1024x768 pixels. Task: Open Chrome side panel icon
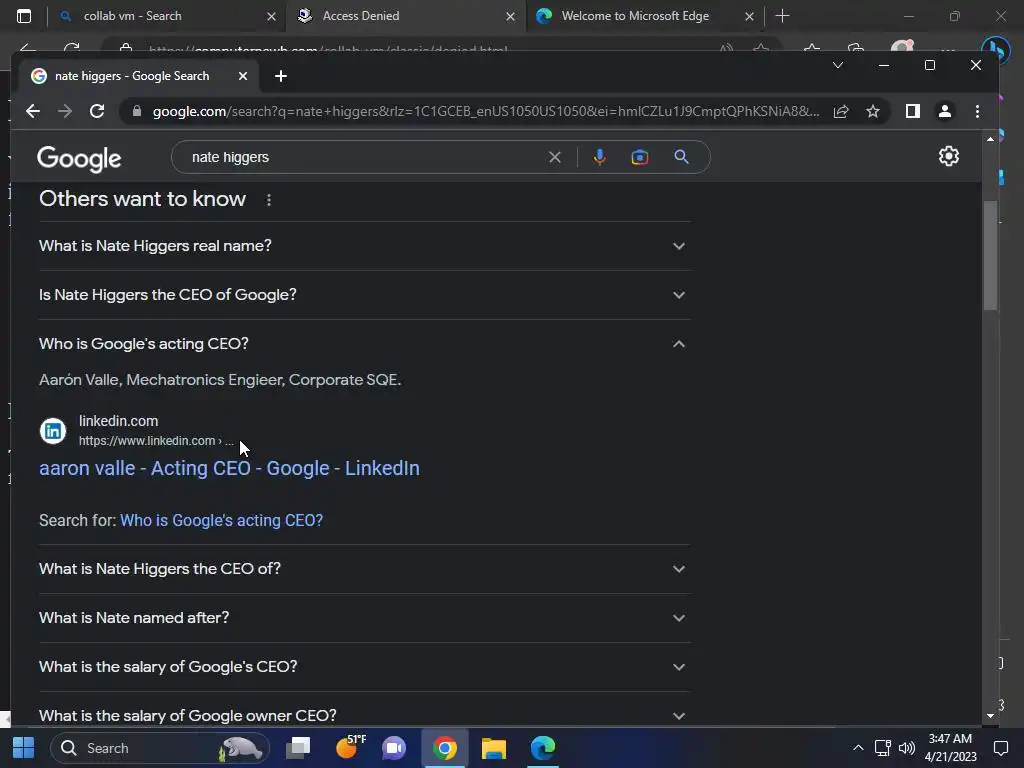pos(912,112)
